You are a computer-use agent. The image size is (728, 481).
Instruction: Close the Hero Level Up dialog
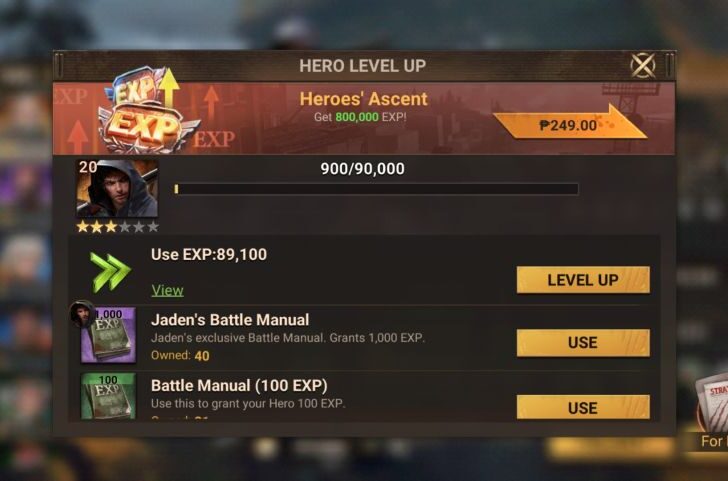(643, 65)
